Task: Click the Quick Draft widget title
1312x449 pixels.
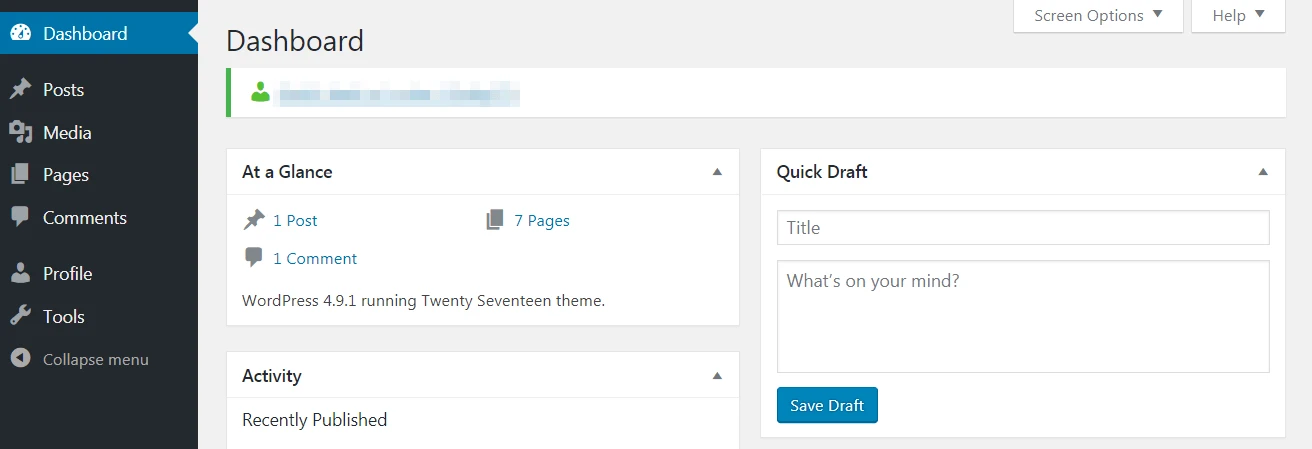Action: [822, 172]
